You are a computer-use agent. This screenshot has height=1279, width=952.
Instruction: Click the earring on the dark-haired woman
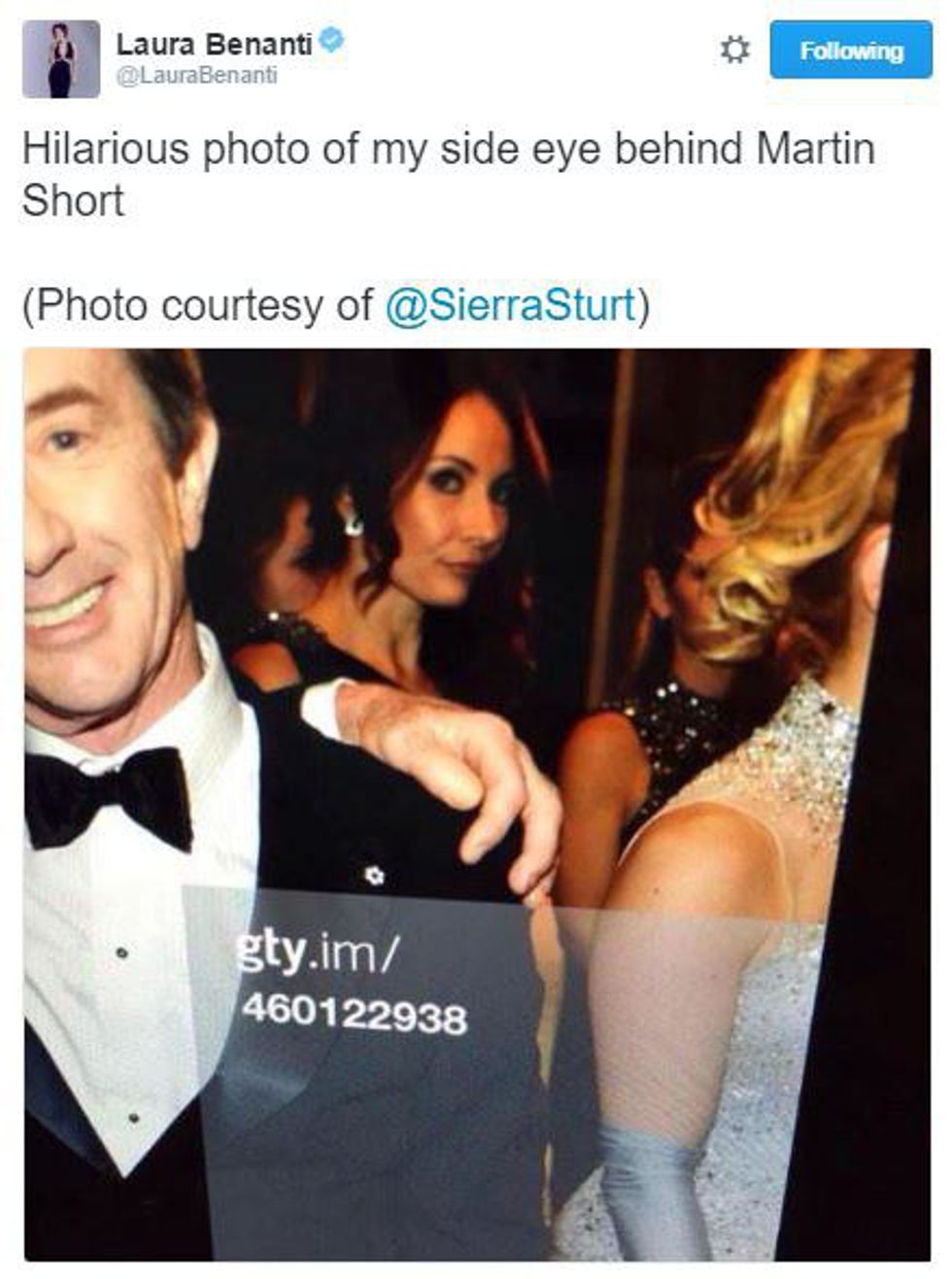pyautogui.click(x=352, y=521)
